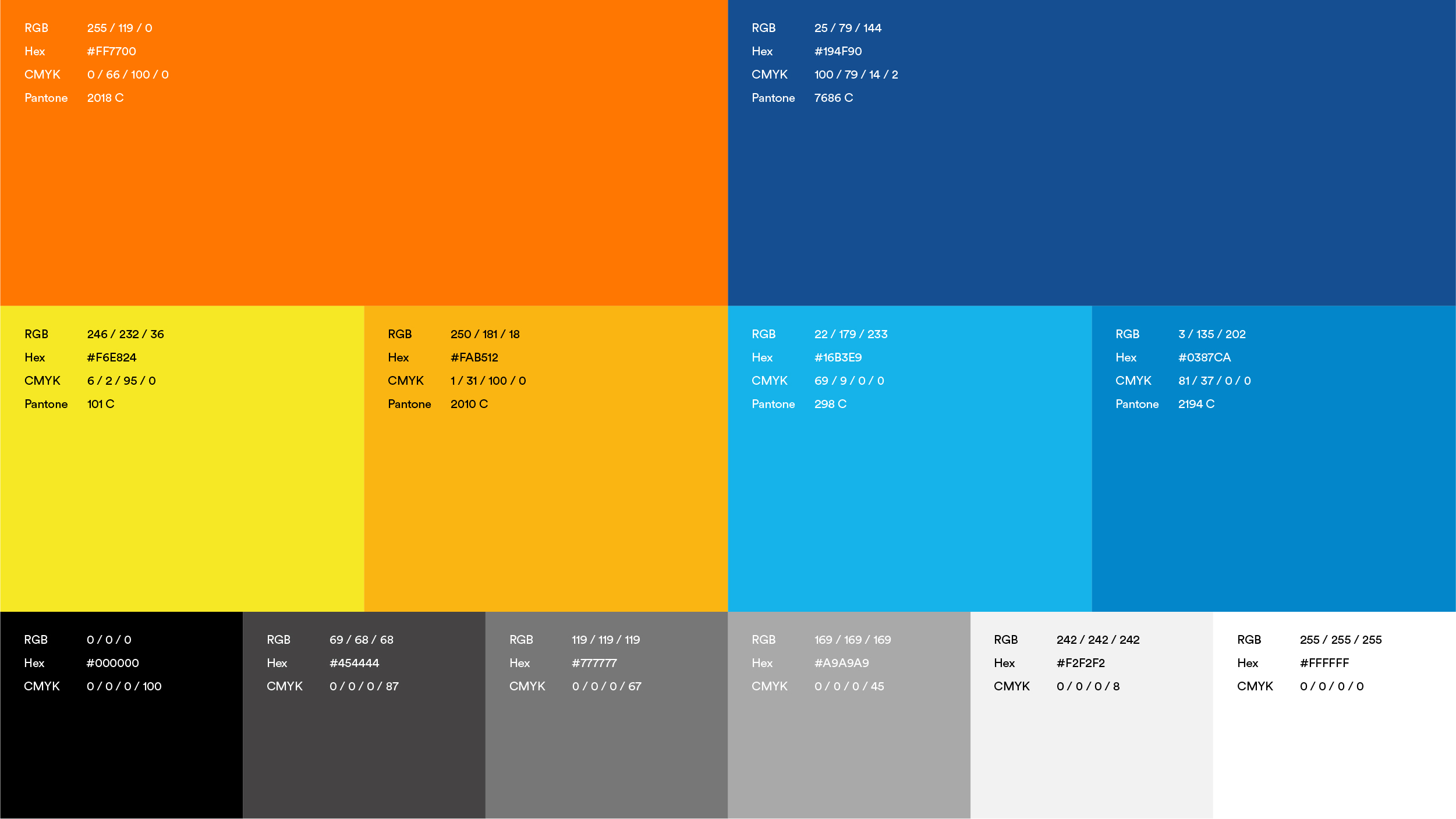Click the orange #FF7700 color swatch
The height and width of the screenshot is (819, 1456).
click(x=364, y=192)
